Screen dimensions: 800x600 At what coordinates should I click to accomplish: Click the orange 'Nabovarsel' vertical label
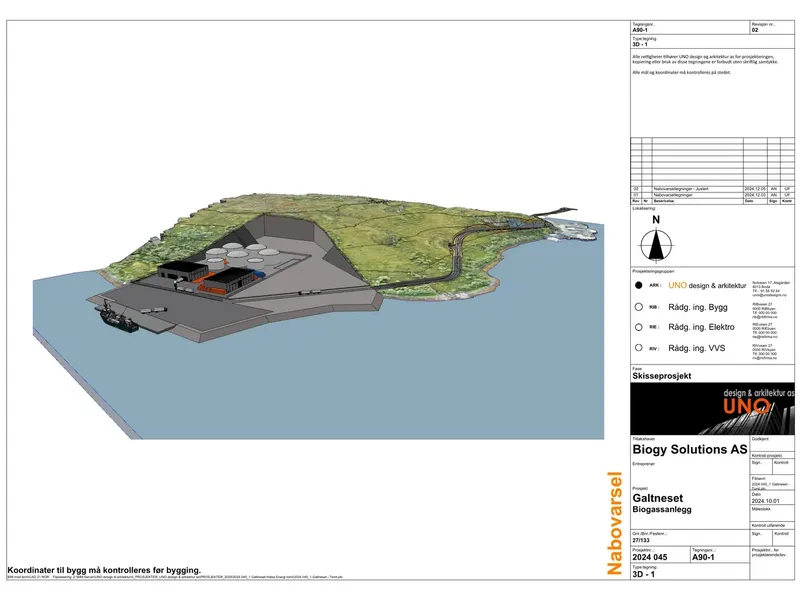point(614,523)
